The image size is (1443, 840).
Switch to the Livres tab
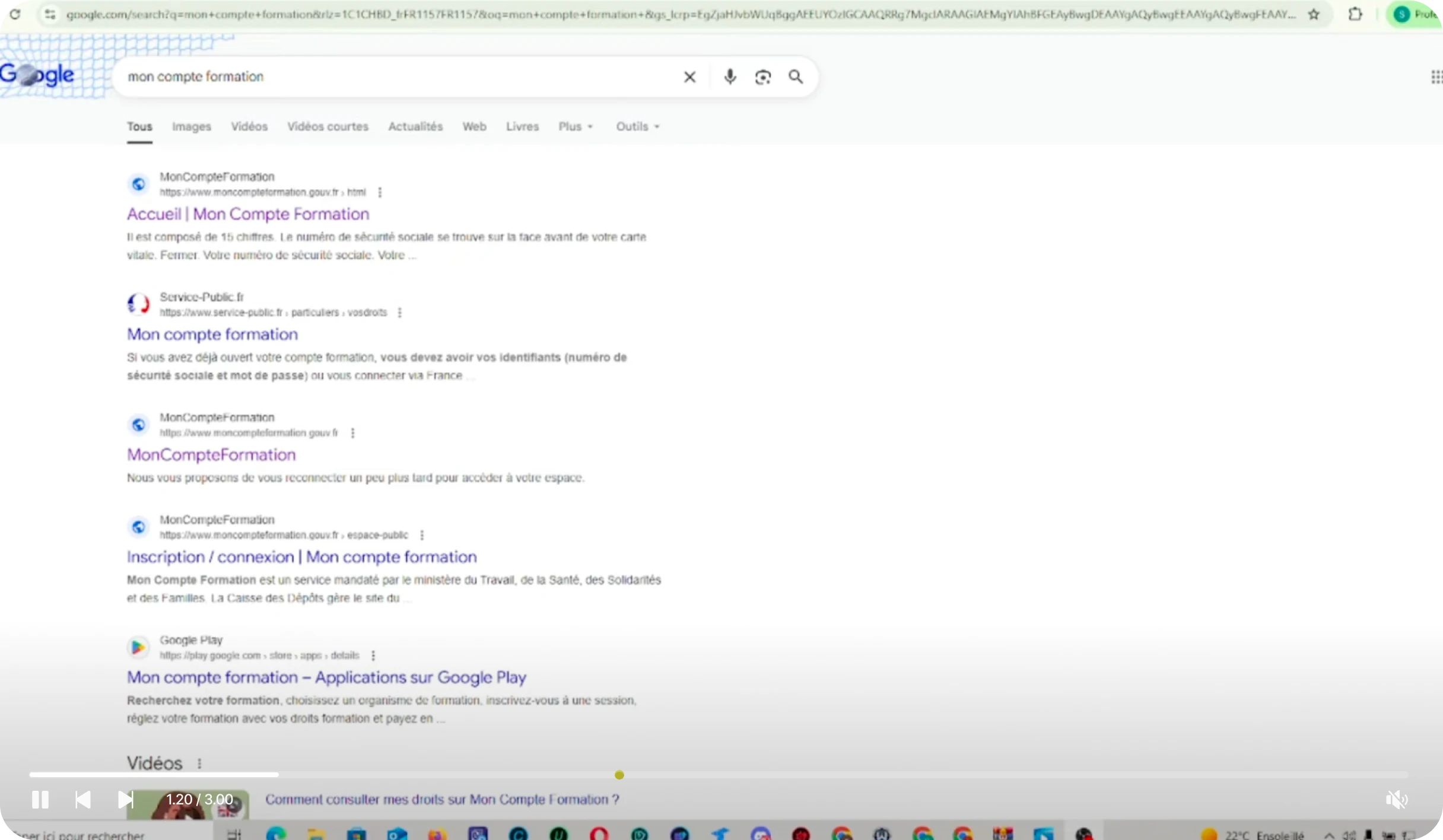click(x=523, y=126)
